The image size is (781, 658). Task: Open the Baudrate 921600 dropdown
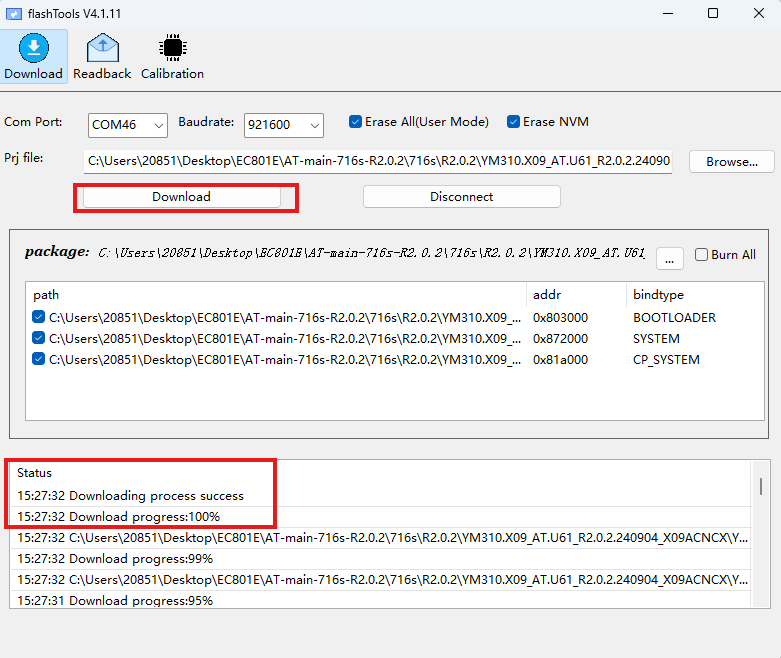pos(284,125)
